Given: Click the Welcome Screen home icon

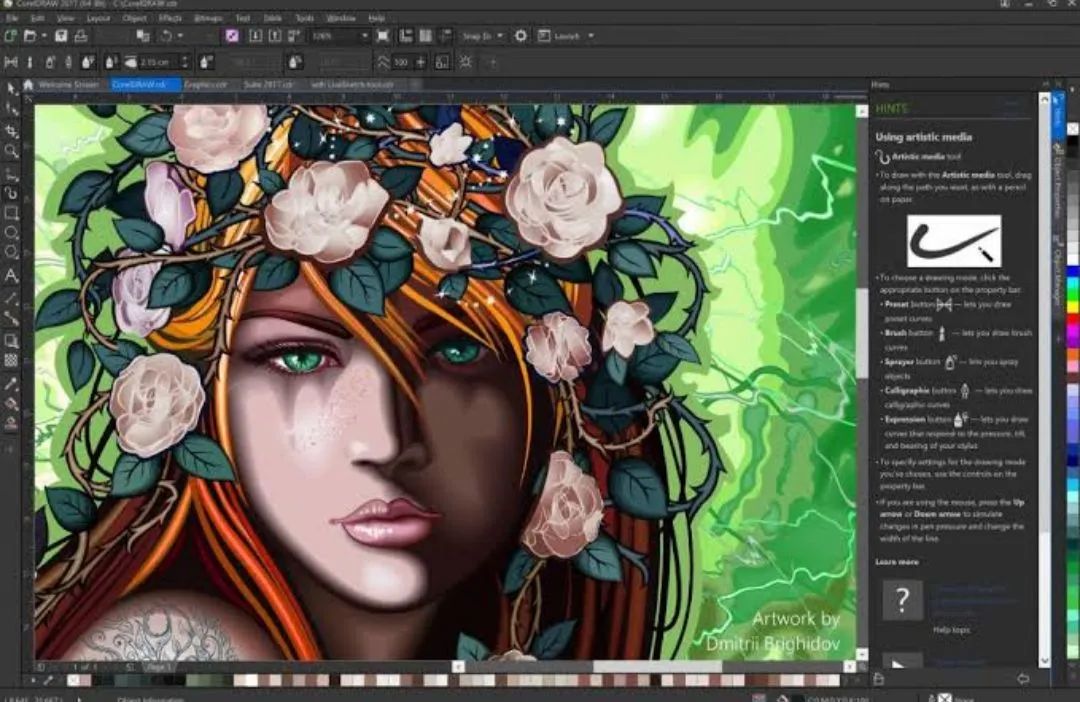Looking at the screenshot, I should click(x=28, y=85).
